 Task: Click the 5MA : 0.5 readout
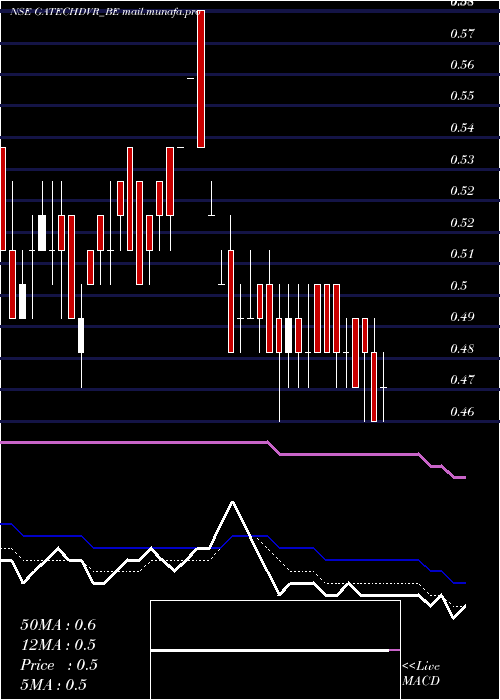click(x=54, y=685)
